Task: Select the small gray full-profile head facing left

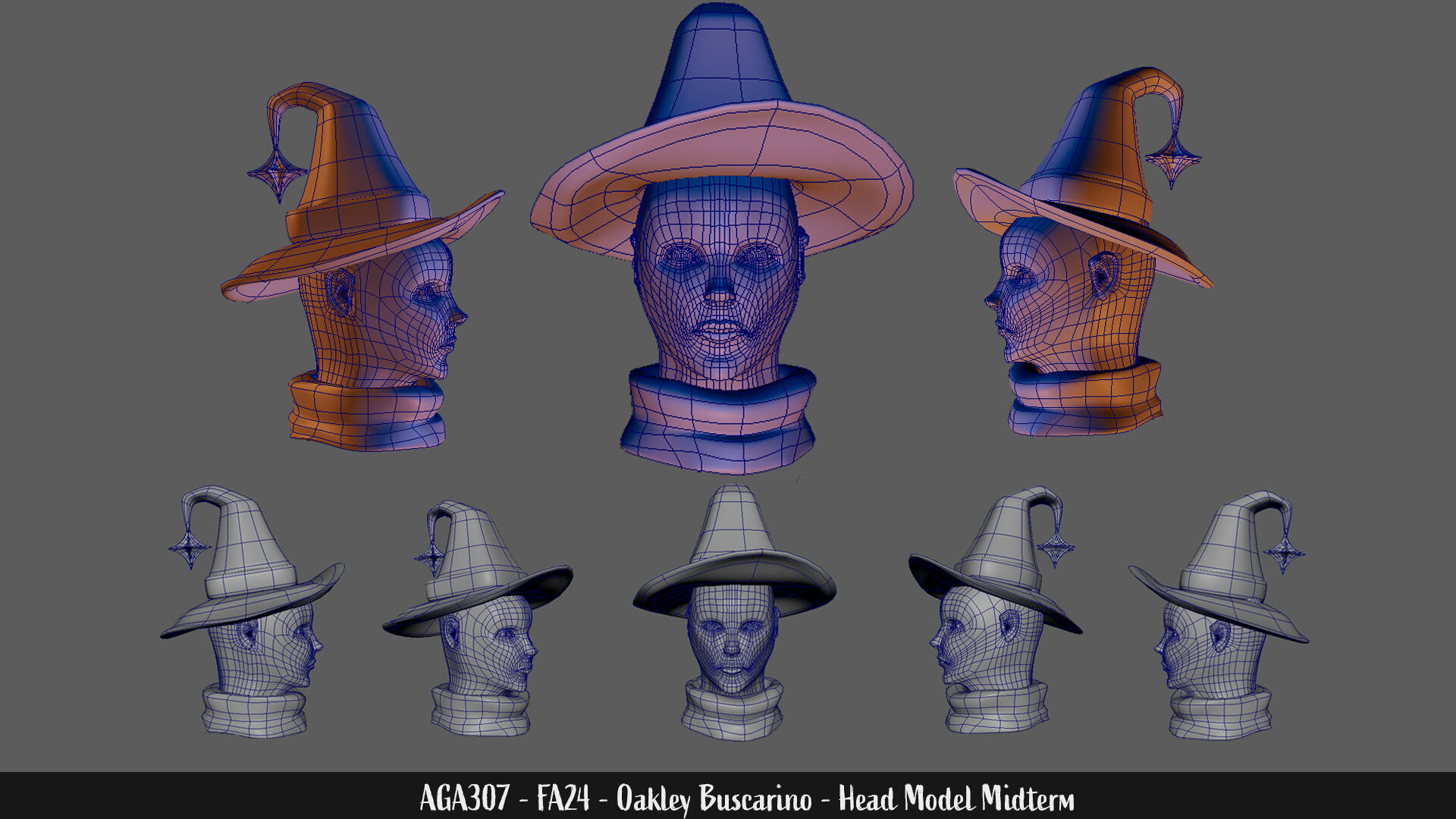Action: click(x=1219, y=615)
